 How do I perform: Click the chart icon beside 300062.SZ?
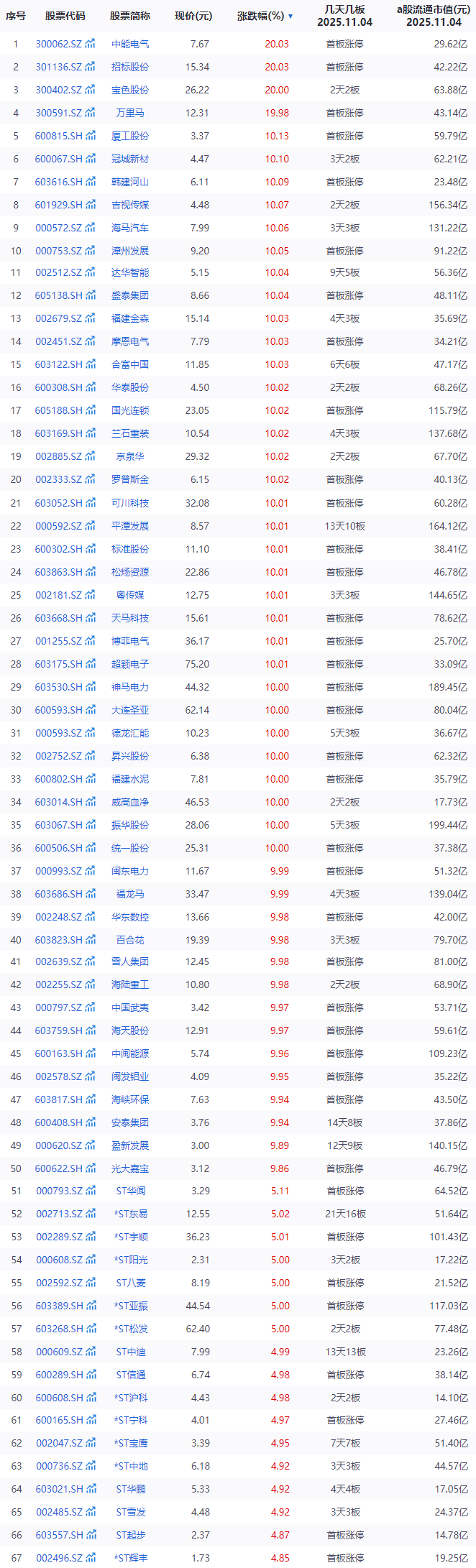[91, 44]
